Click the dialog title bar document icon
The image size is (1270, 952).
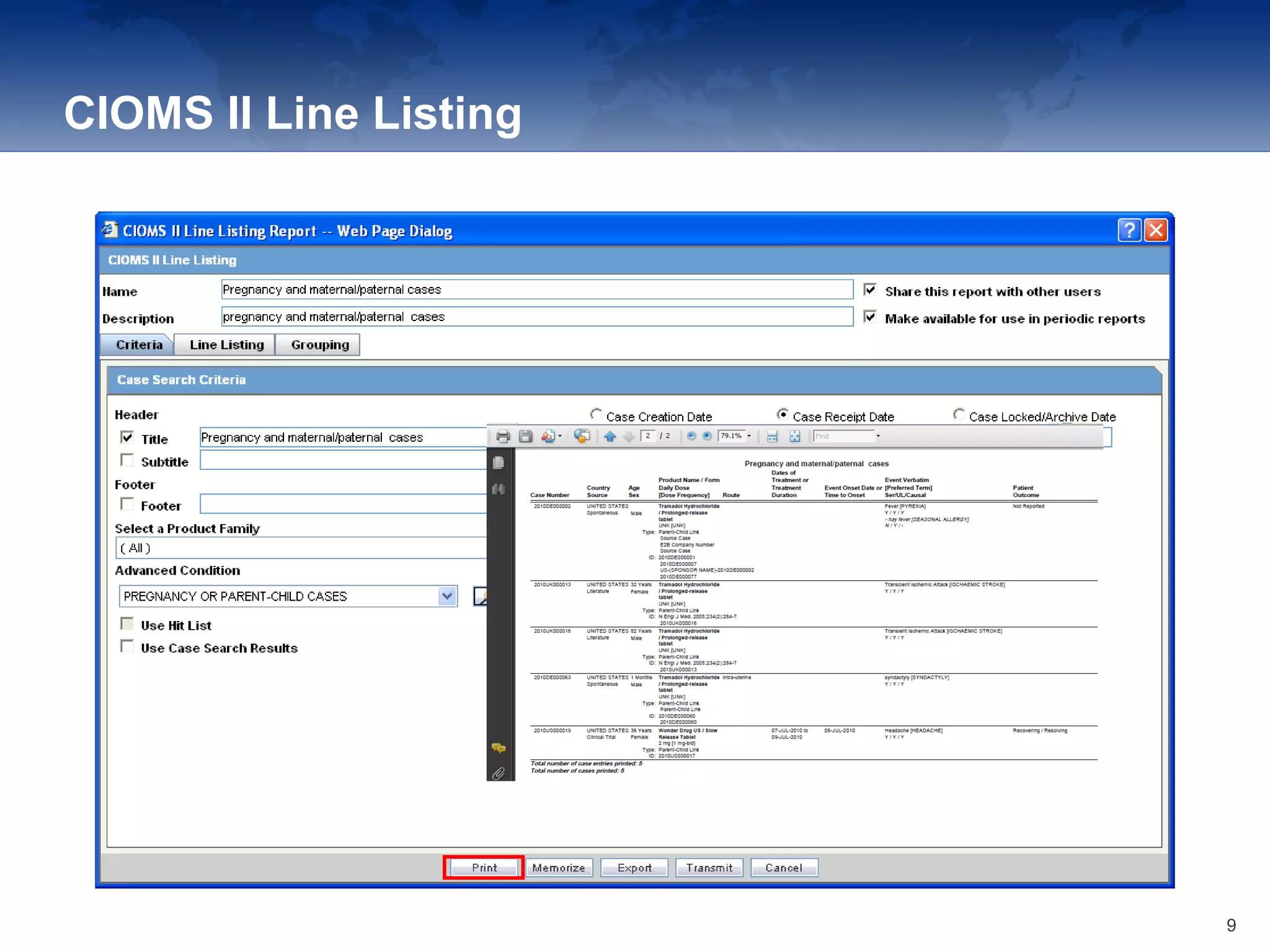110,229
